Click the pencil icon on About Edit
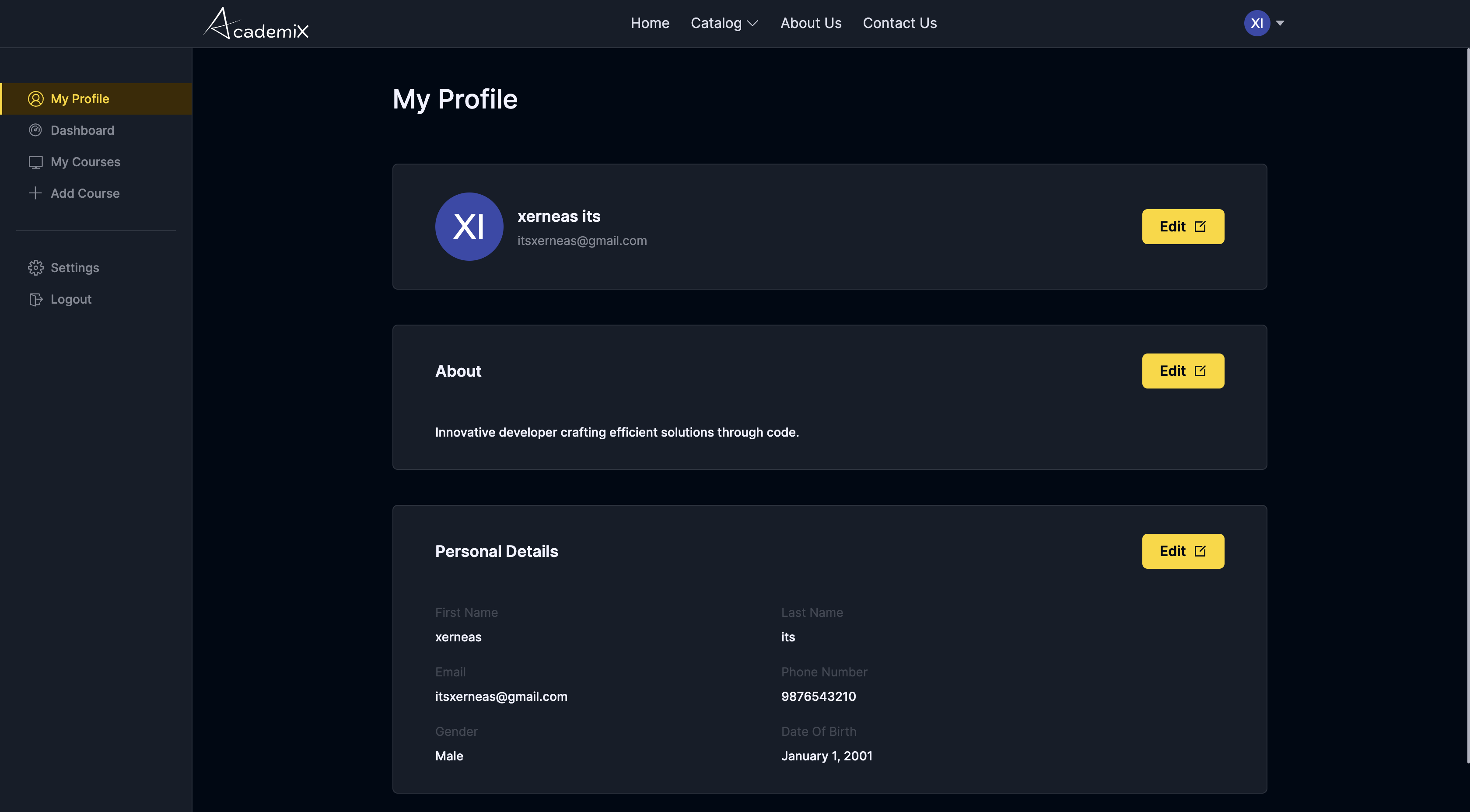Image resolution: width=1470 pixels, height=812 pixels. pyautogui.click(x=1200, y=371)
